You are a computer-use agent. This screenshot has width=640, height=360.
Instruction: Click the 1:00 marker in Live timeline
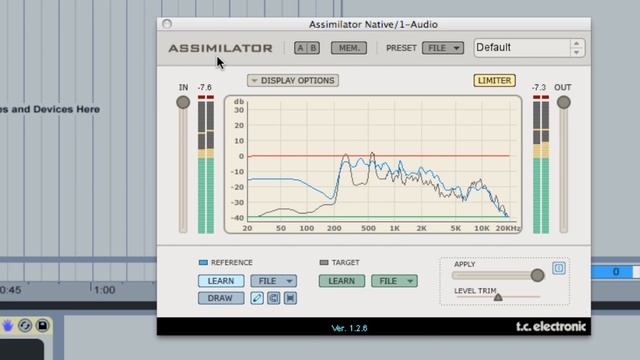104,290
